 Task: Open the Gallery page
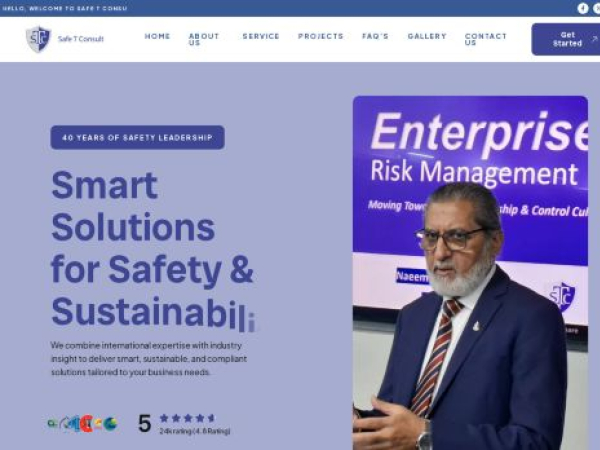point(427,36)
